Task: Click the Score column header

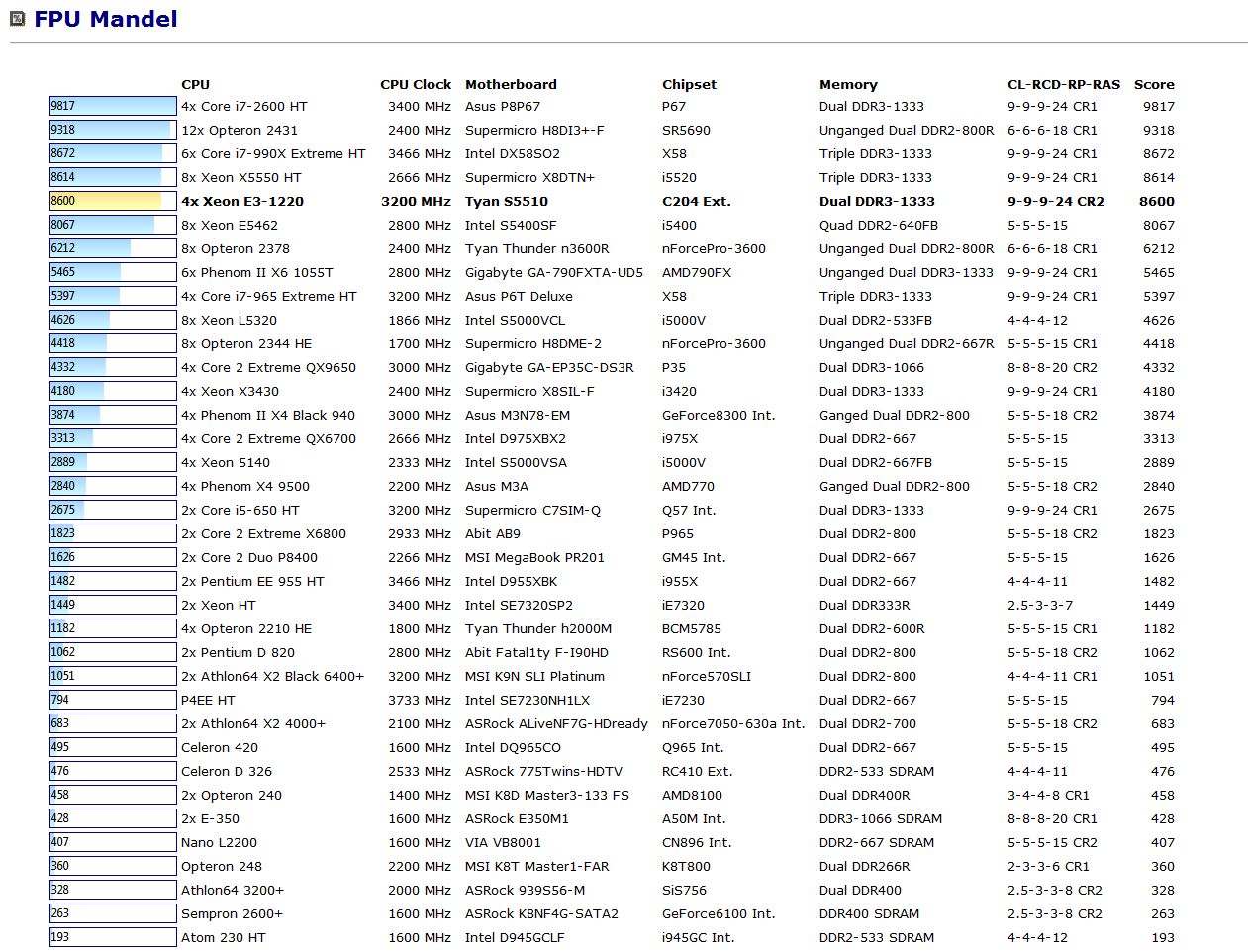Action: [x=1154, y=85]
